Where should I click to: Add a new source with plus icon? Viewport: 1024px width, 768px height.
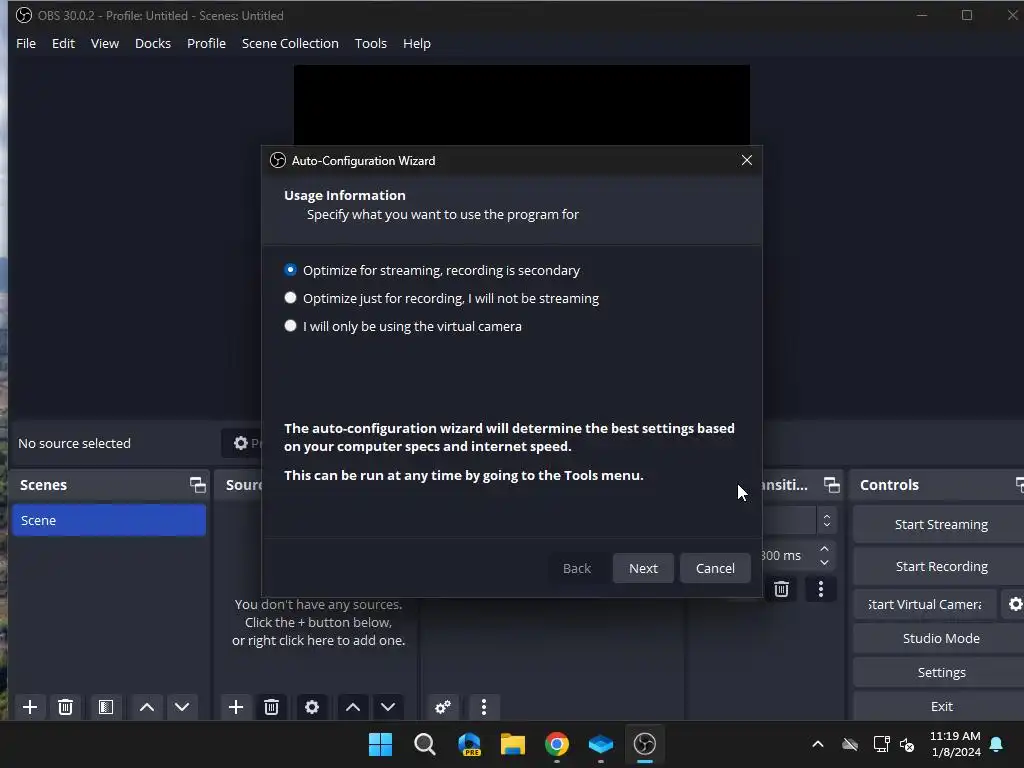pos(236,707)
